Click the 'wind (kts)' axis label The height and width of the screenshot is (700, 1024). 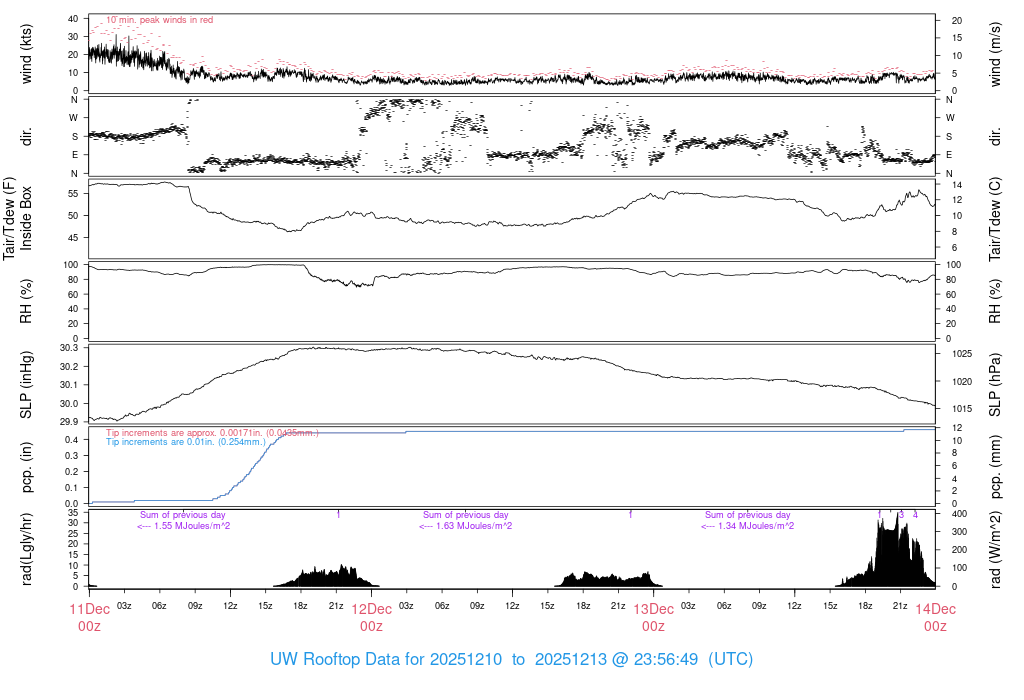point(26,54)
